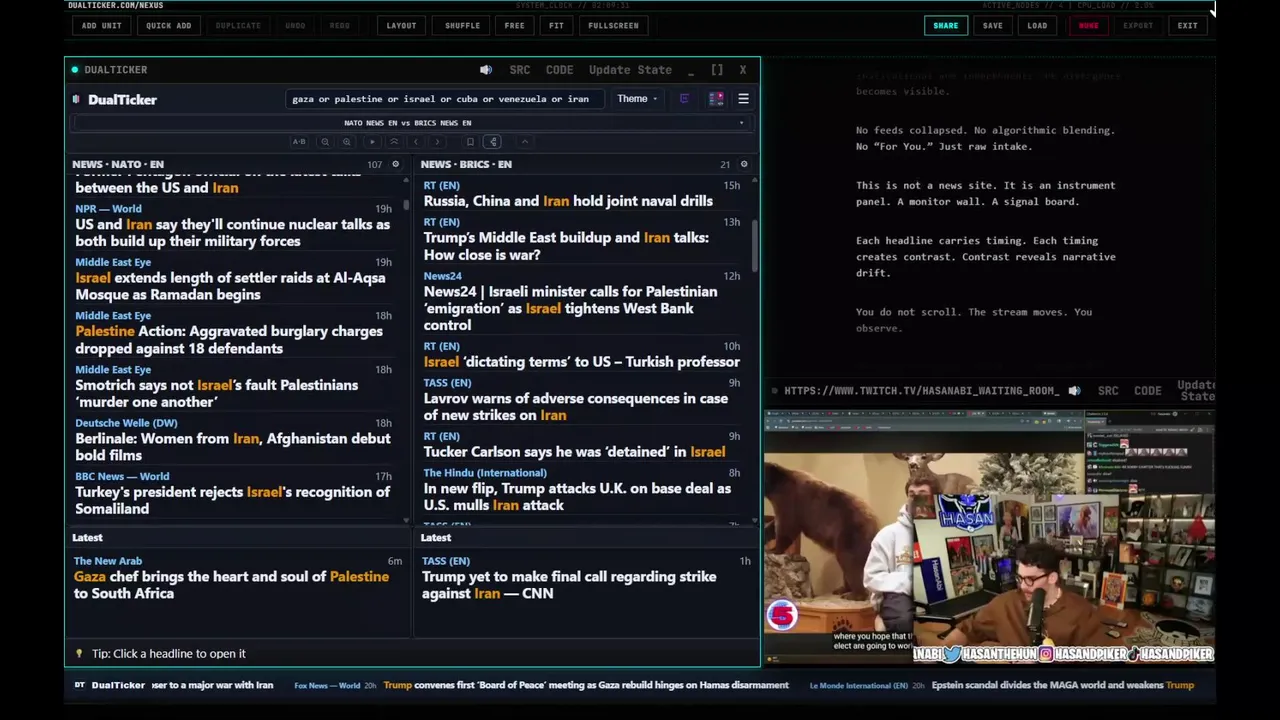This screenshot has width=1280, height=720.
Task: Click the 5 channel badge on stream
Action: coord(782,615)
